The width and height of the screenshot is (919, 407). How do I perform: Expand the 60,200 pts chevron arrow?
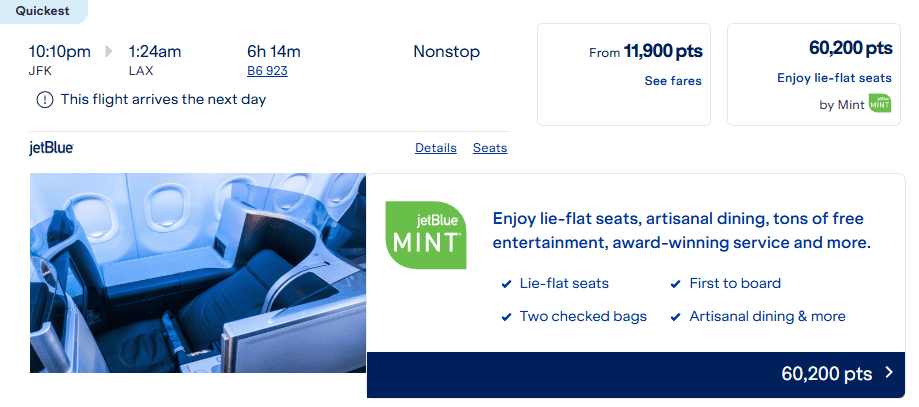889,374
